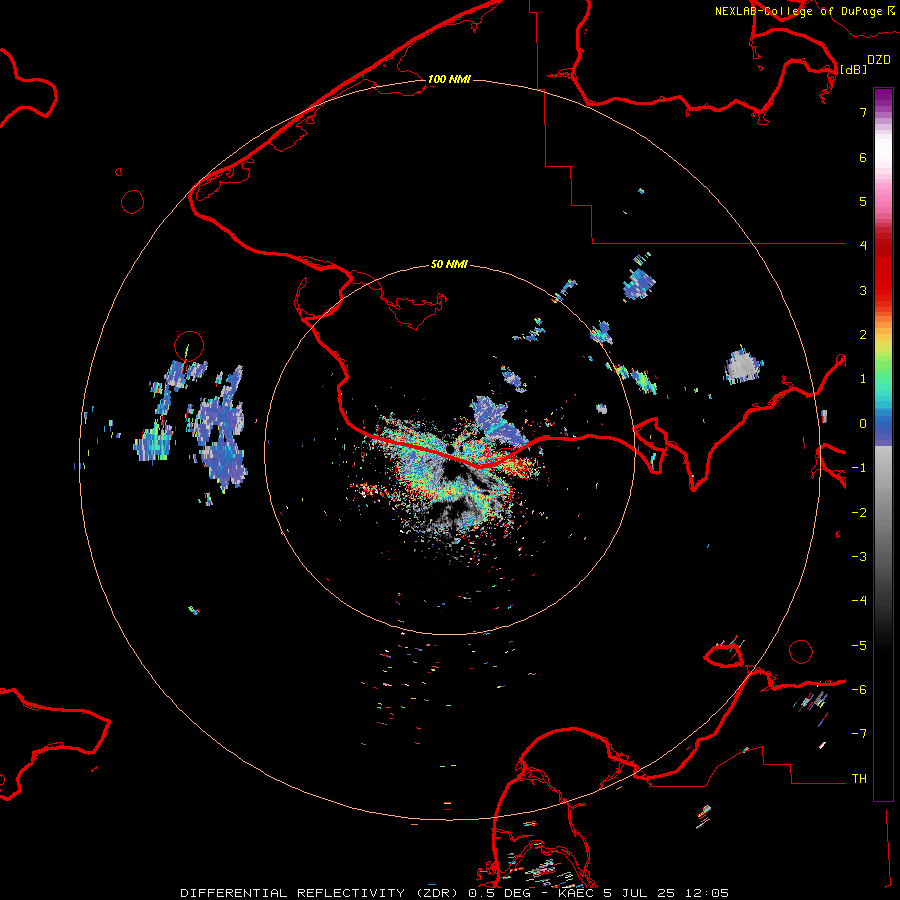Select the NEXLAB-College of DuPage credit text

tap(804, 11)
